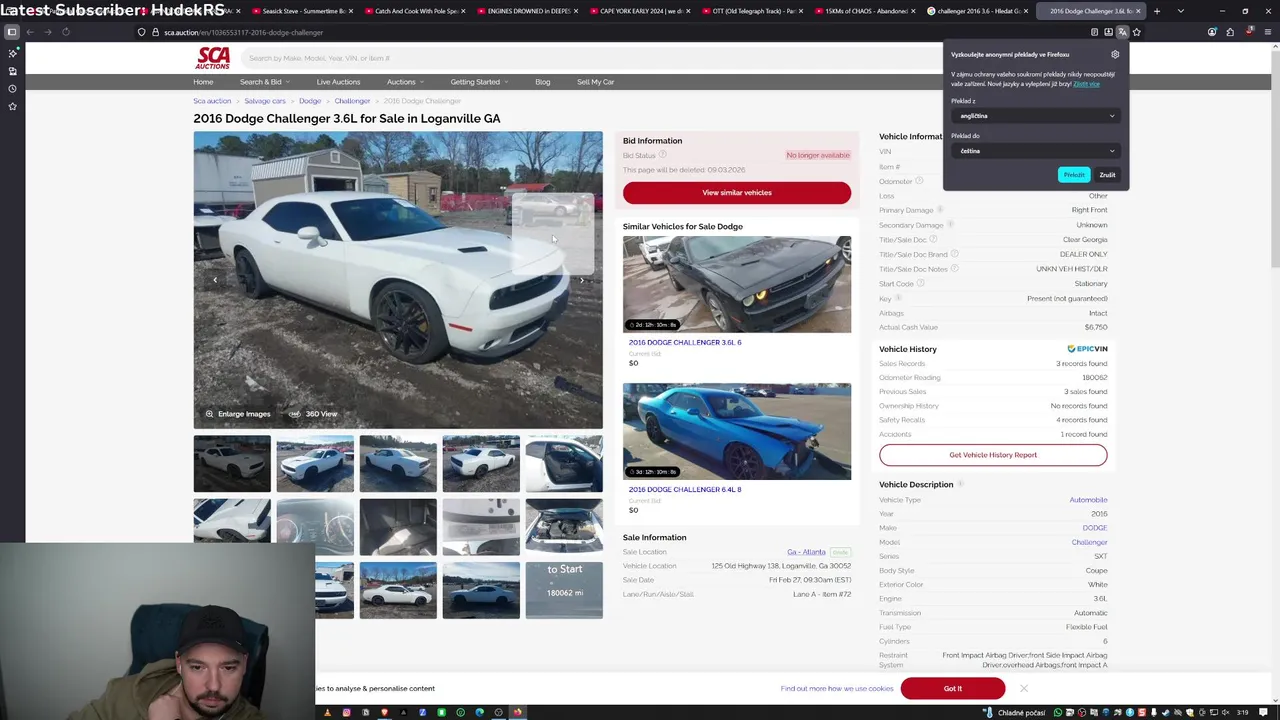
Task: Dismiss cookie banner with X icon
Action: click(1023, 688)
